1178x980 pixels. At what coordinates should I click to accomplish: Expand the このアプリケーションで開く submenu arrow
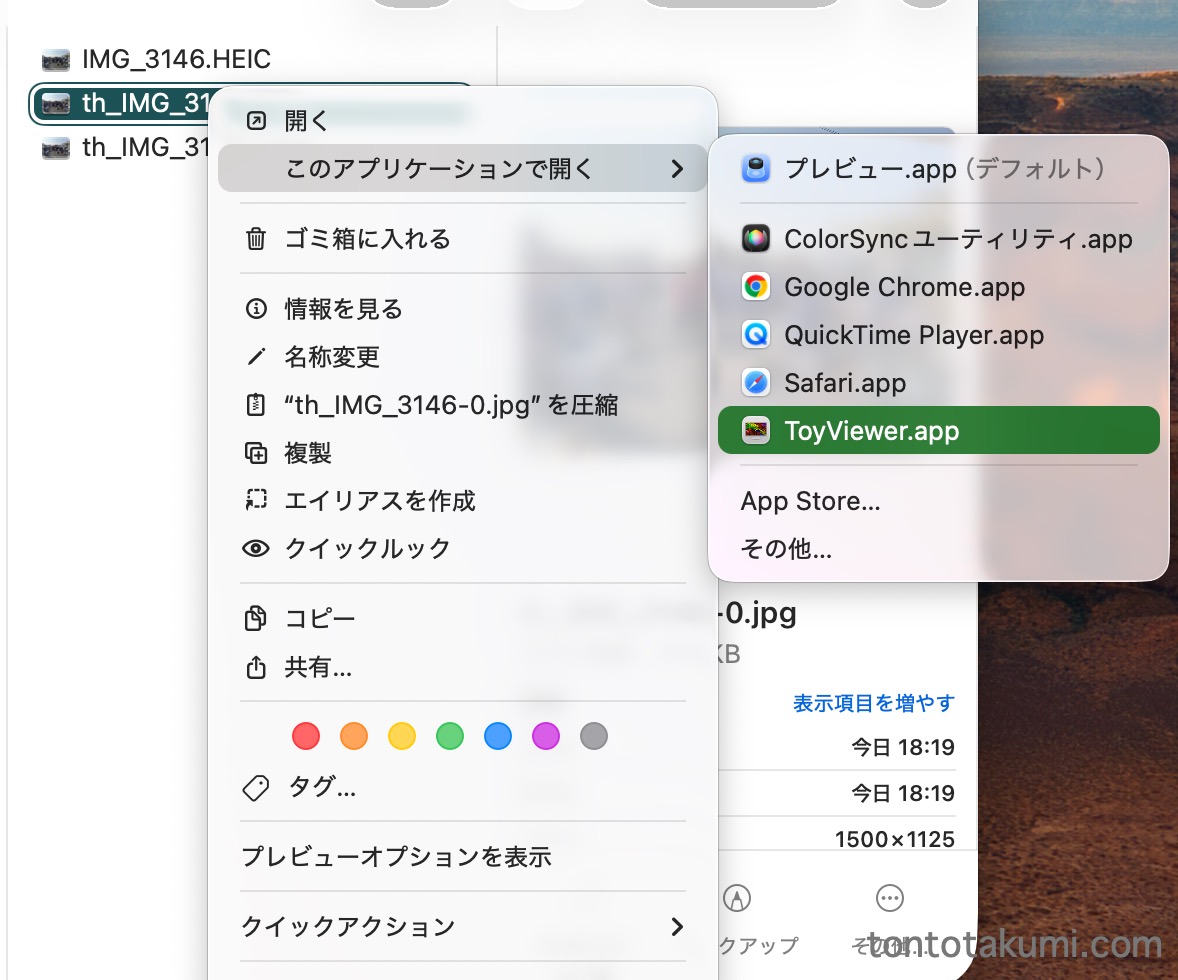[x=677, y=169]
